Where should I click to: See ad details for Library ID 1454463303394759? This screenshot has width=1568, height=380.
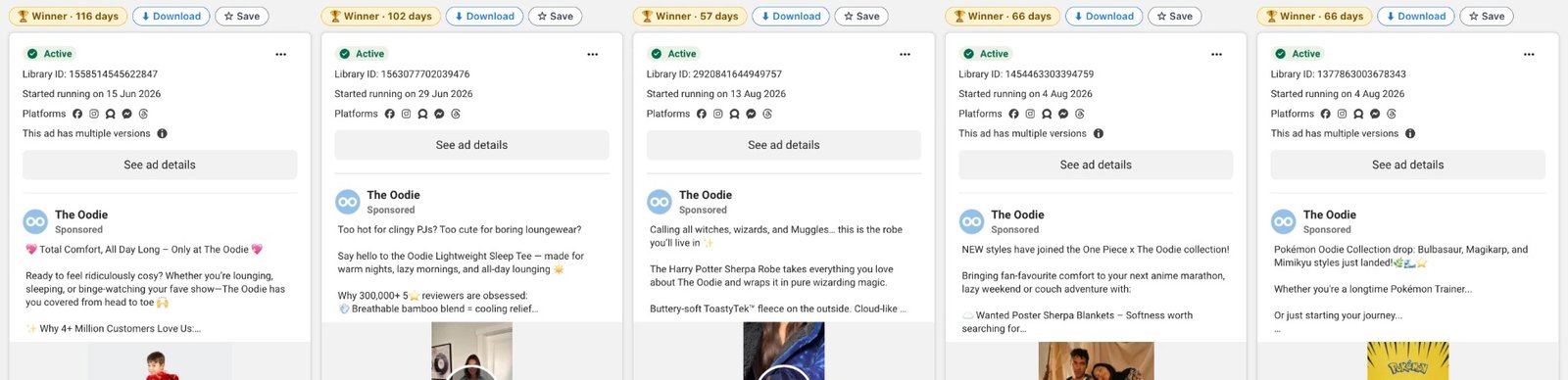1096,165
